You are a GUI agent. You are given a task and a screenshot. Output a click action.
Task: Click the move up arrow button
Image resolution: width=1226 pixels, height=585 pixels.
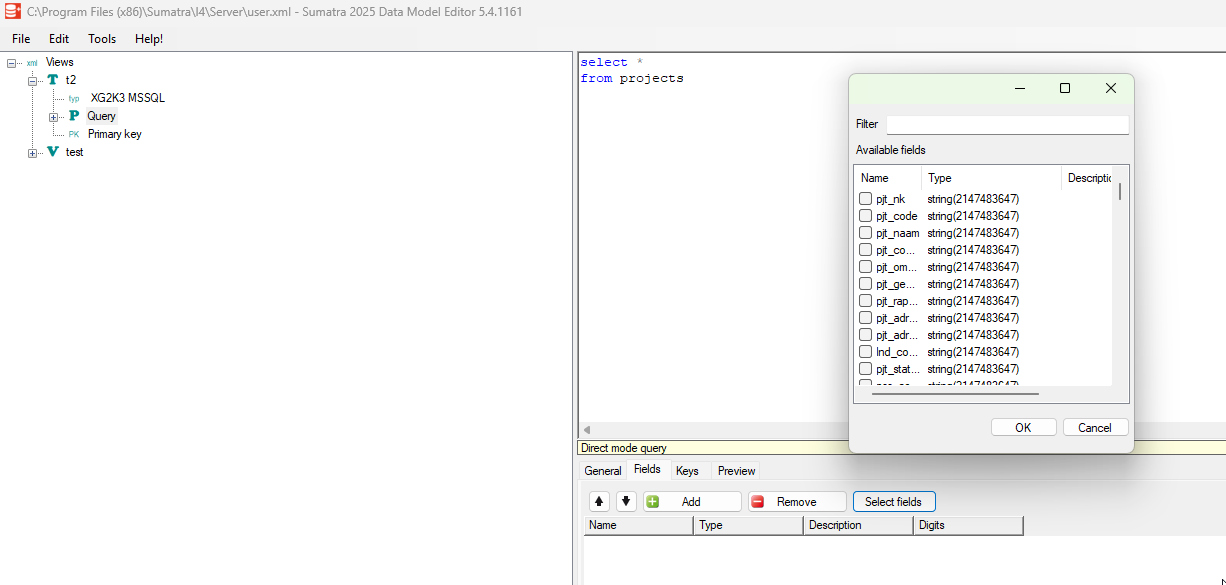[x=599, y=502]
